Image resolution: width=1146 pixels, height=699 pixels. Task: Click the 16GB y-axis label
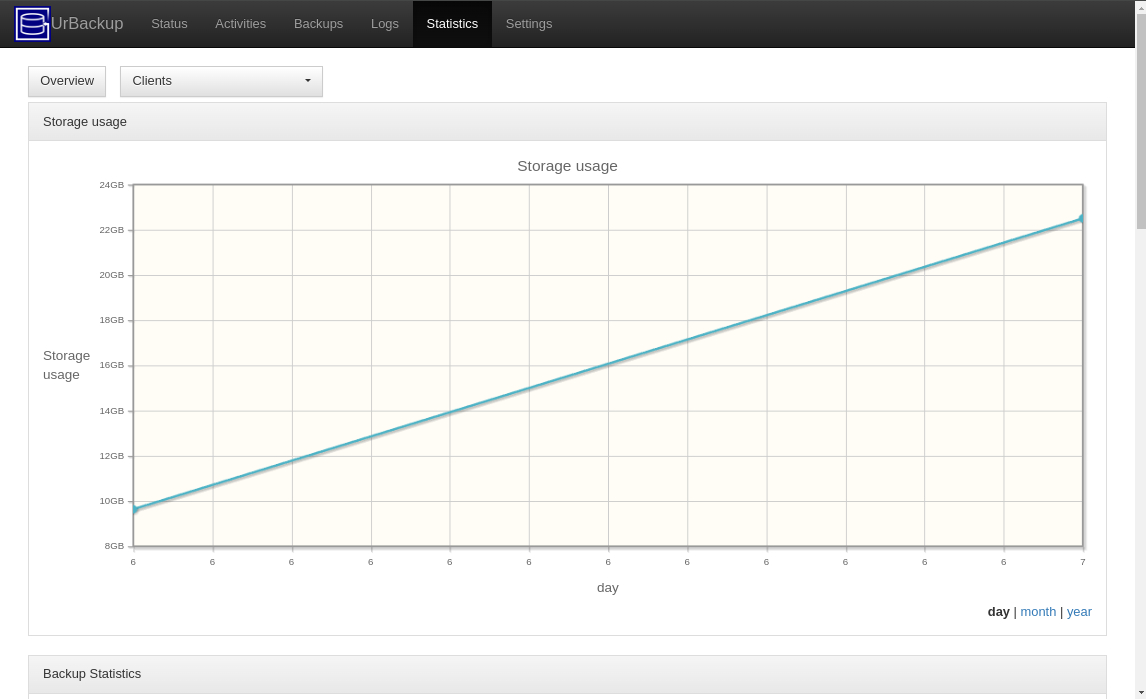point(112,365)
